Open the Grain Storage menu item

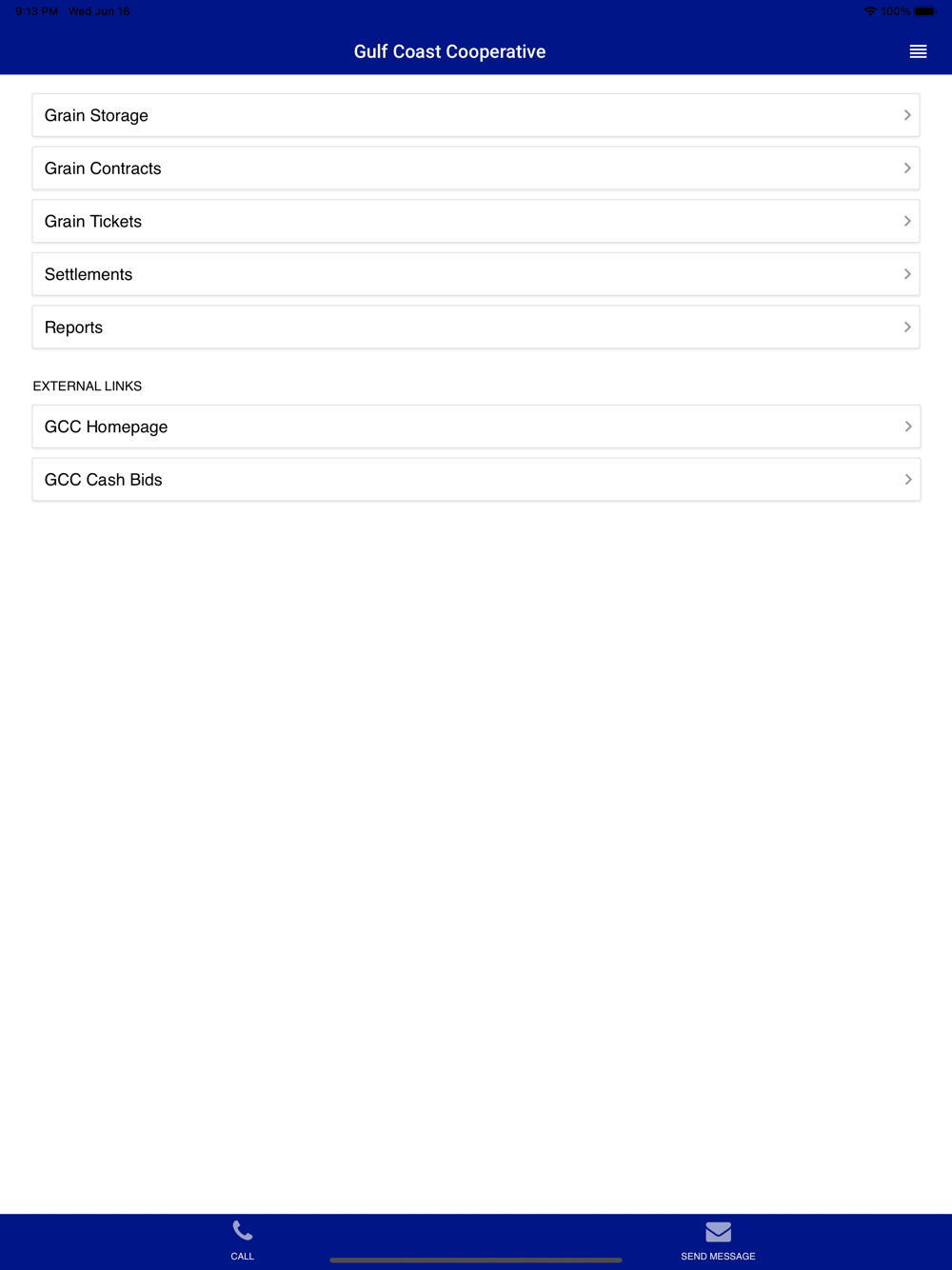476,115
